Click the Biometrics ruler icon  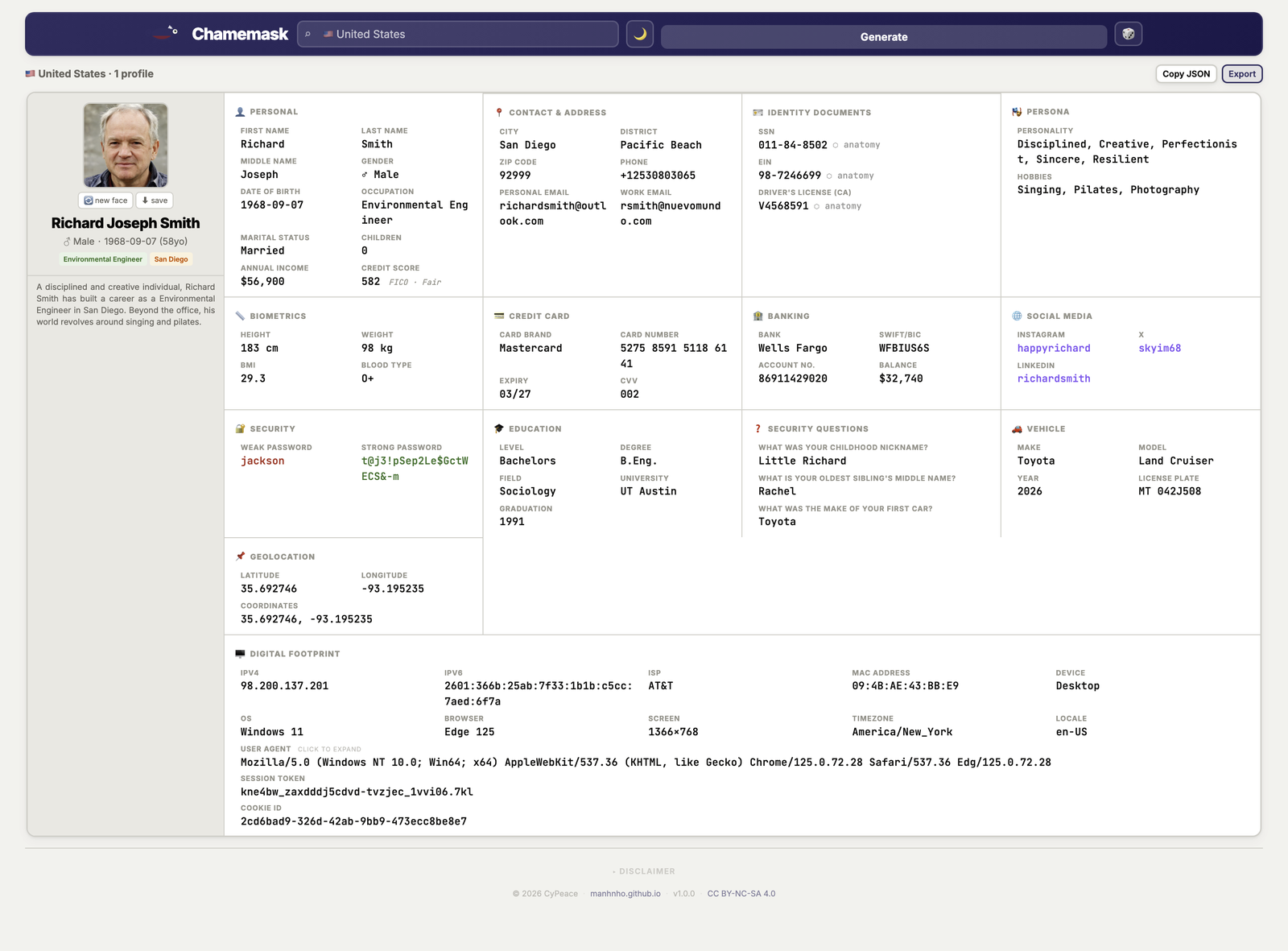pos(240,316)
